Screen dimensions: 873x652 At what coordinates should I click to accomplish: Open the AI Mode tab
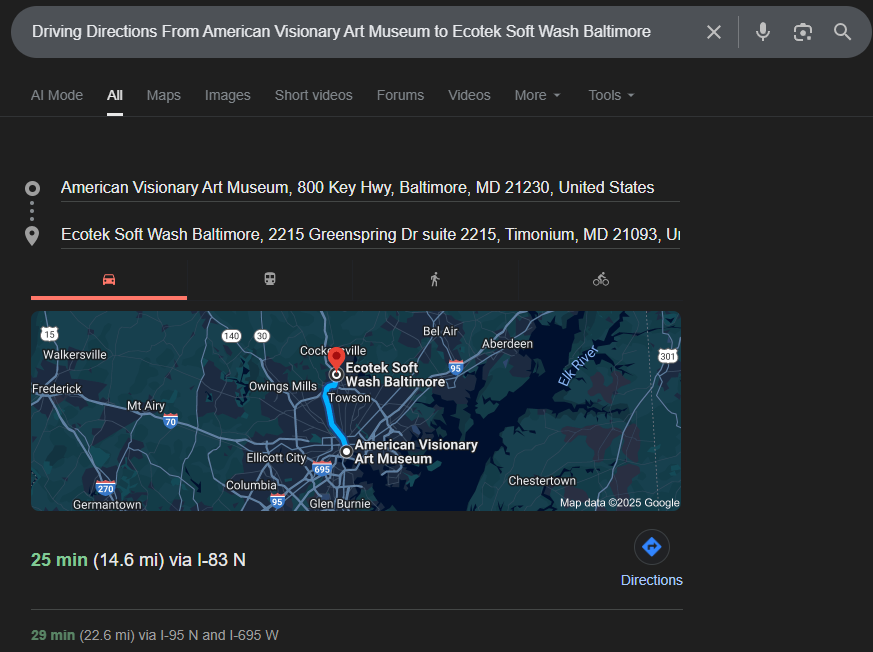pyautogui.click(x=57, y=95)
